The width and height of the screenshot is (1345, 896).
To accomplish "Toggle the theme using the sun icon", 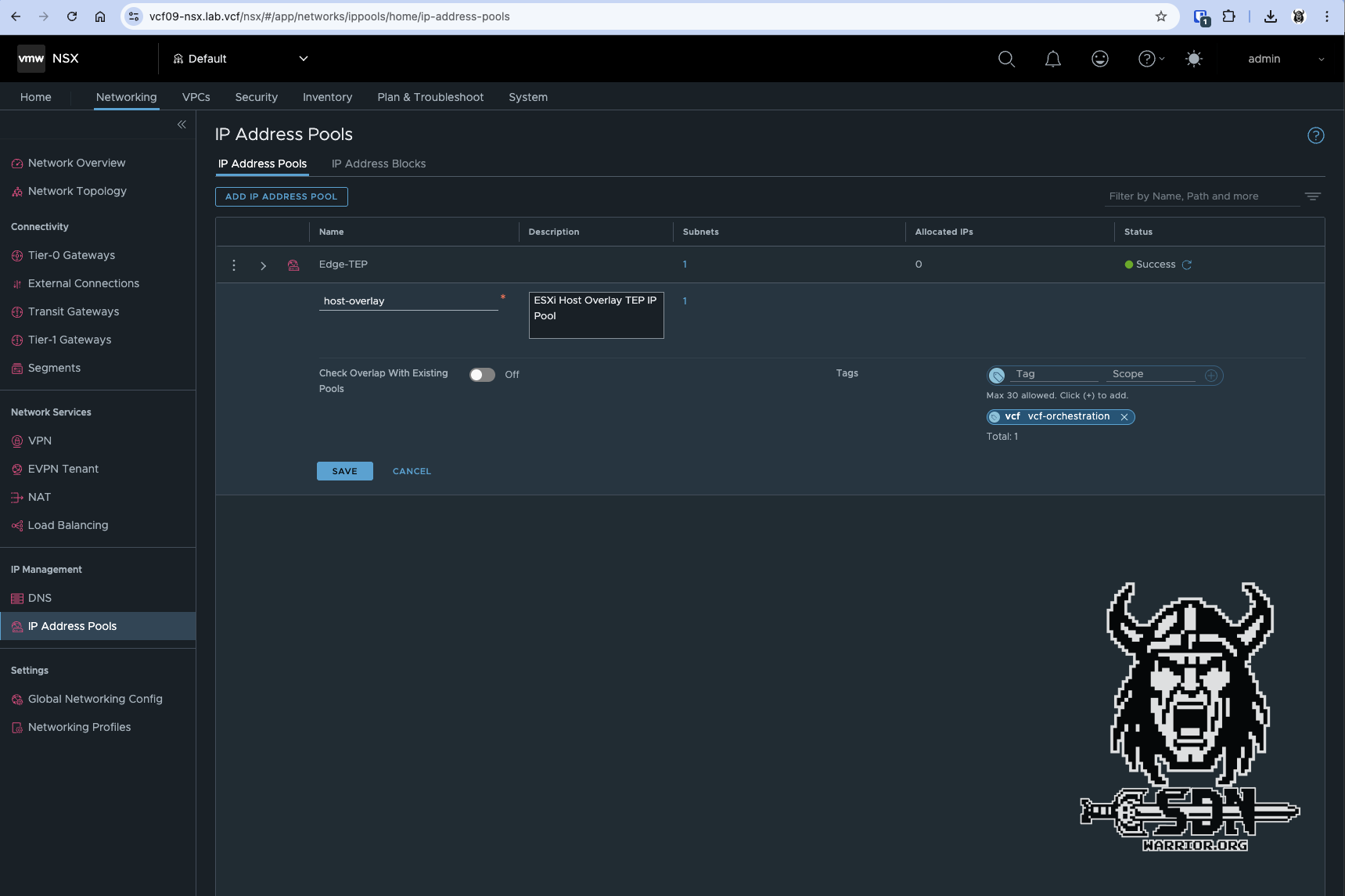I will [x=1194, y=59].
